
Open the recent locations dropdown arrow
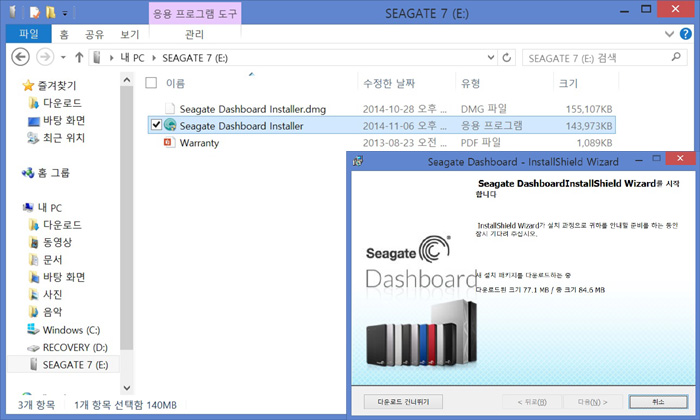pos(63,57)
